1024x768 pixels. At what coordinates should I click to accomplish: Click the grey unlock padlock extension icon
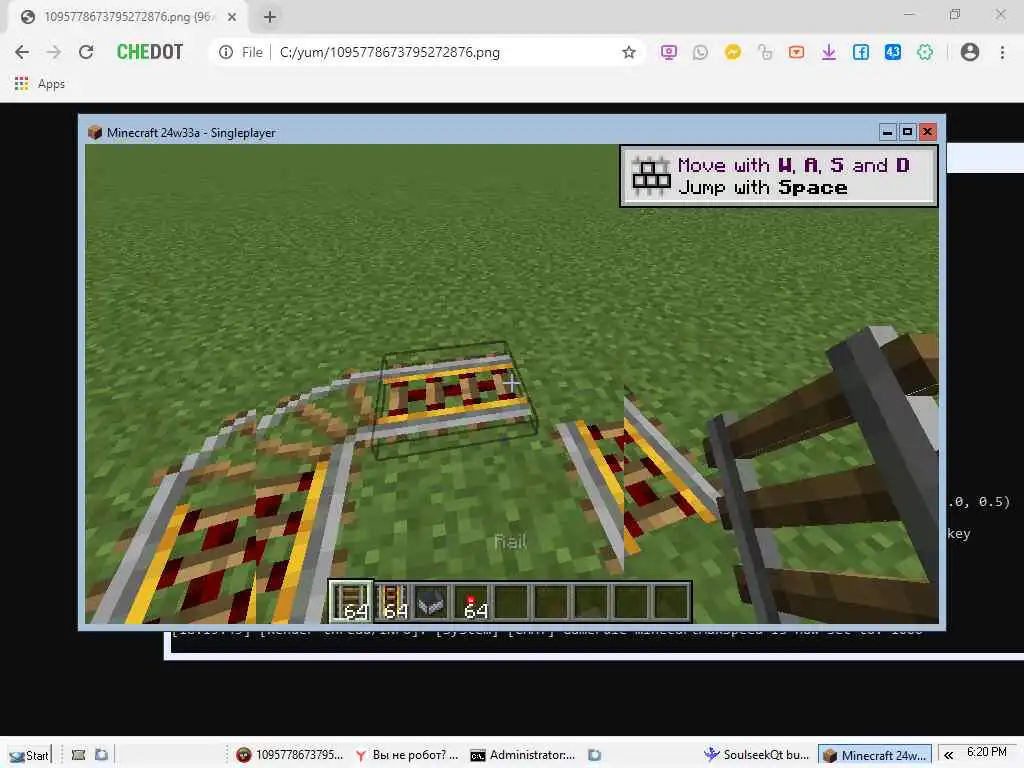[765, 52]
